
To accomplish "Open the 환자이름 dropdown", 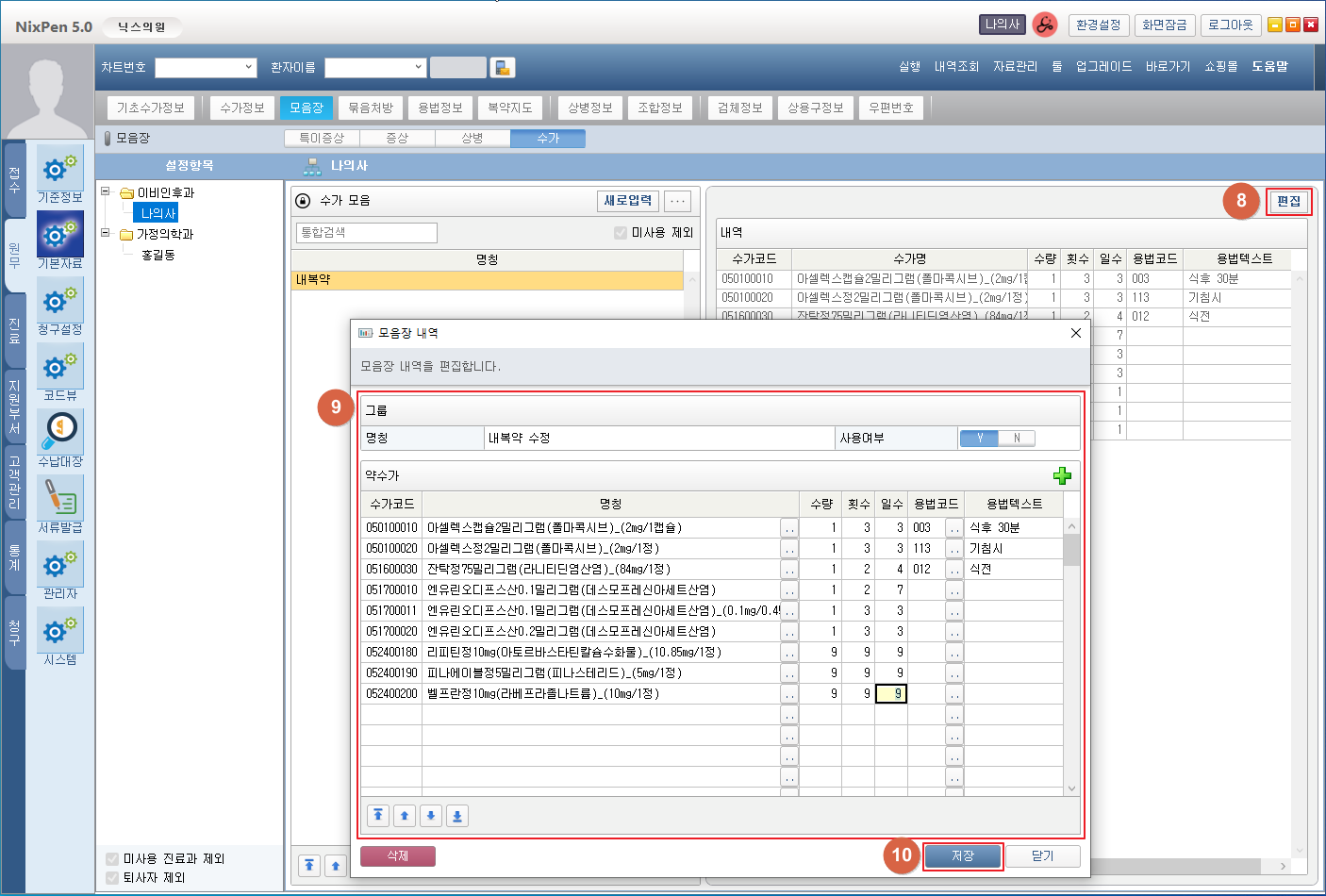I will pyautogui.click(x=419, y=68).
